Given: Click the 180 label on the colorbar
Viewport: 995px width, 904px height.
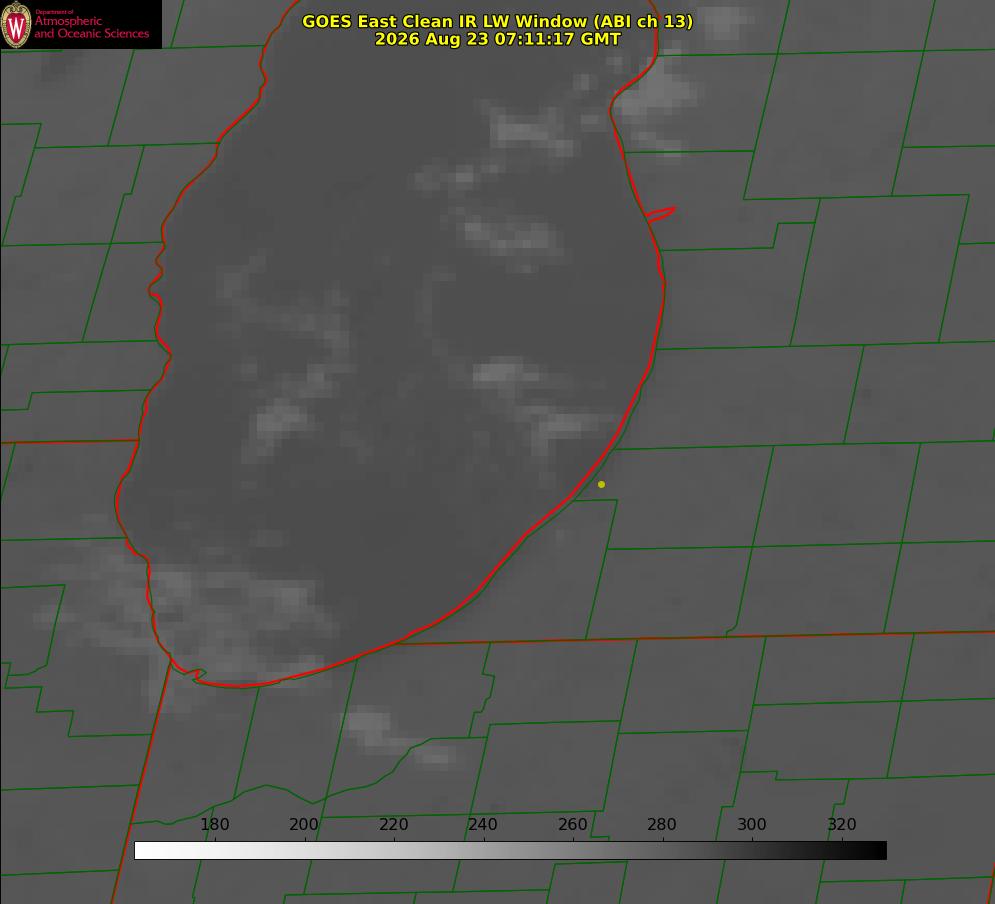Looking at the screenshot, I should coord(214,824).
